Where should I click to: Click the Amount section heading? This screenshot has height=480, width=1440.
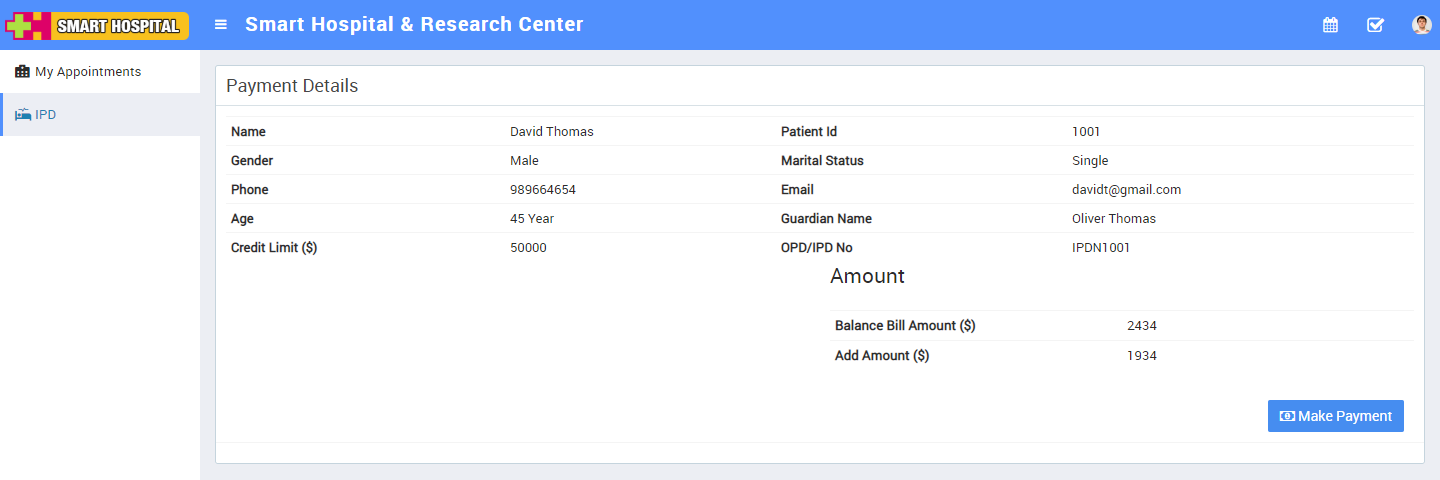tap(867, 277)
